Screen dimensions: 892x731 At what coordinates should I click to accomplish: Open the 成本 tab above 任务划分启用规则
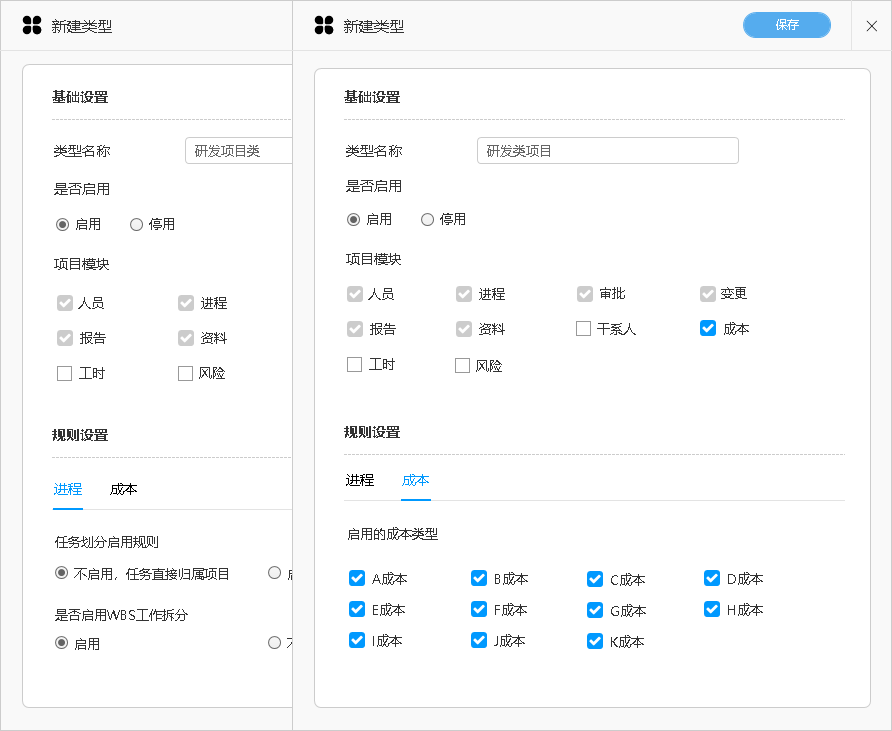click(x=124, y=490)
